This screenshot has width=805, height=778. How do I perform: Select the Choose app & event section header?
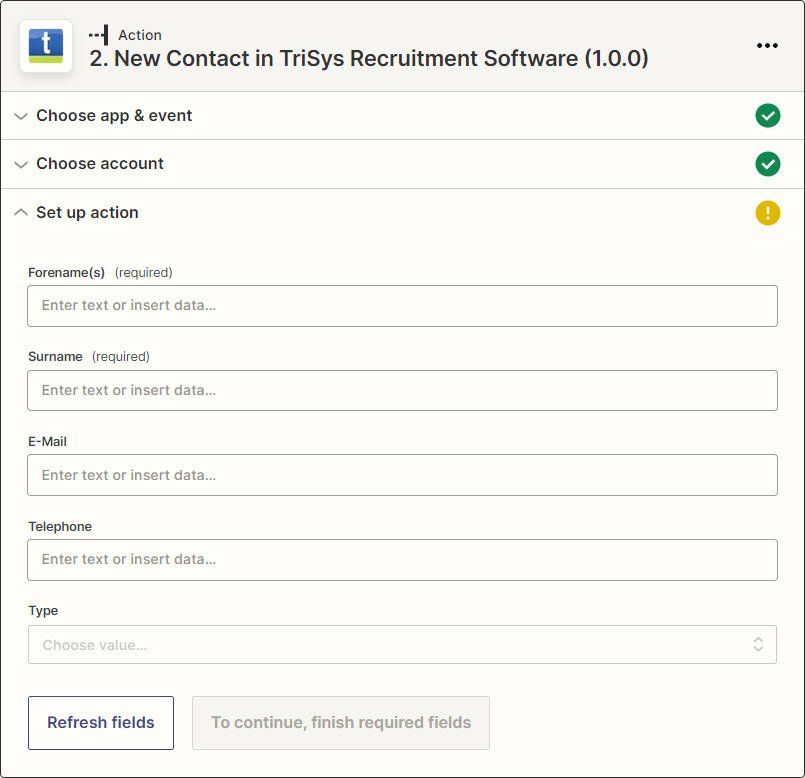tap(402, 116)
